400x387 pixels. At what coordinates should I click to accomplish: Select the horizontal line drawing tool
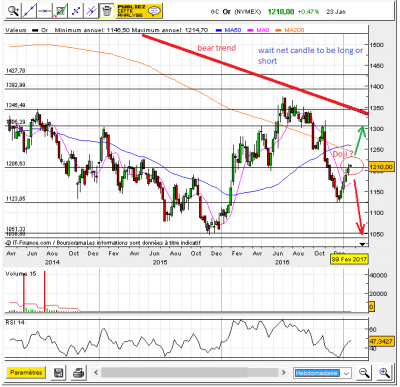click(44, 11)
